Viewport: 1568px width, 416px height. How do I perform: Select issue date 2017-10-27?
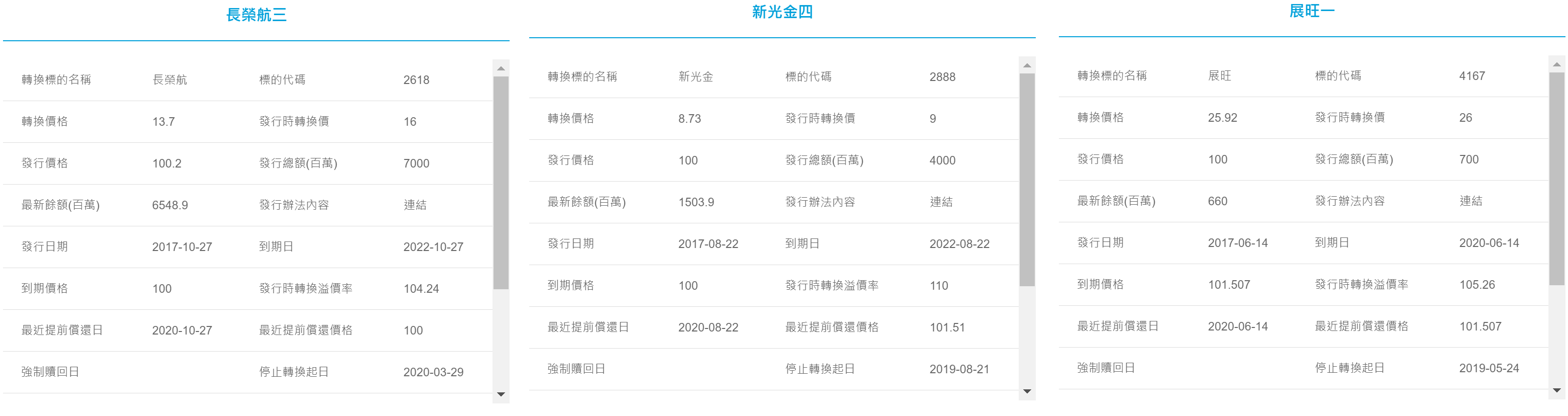pyautogui.click(x=182, y=246)
